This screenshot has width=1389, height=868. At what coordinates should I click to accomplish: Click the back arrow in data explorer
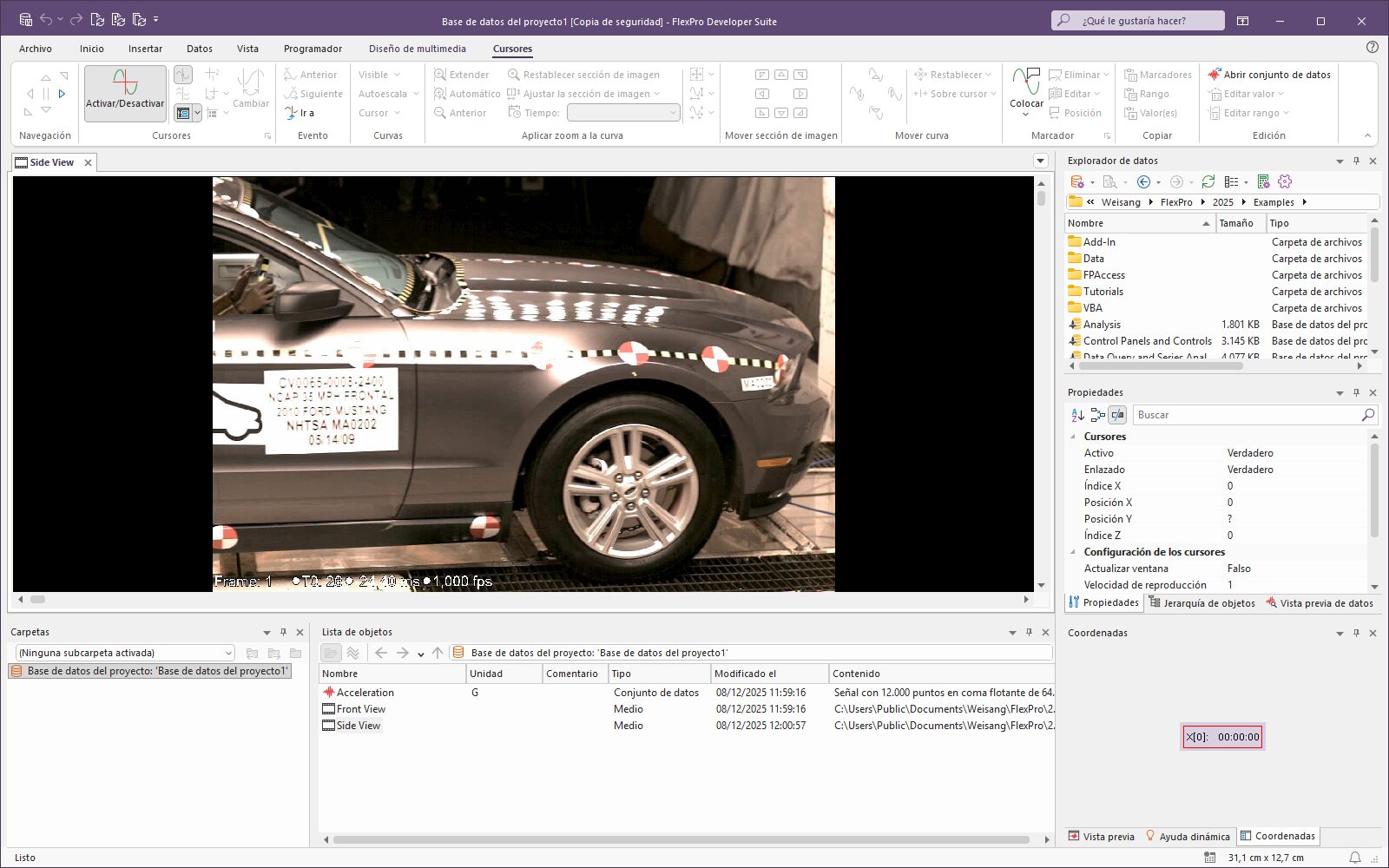point(1143,181)
